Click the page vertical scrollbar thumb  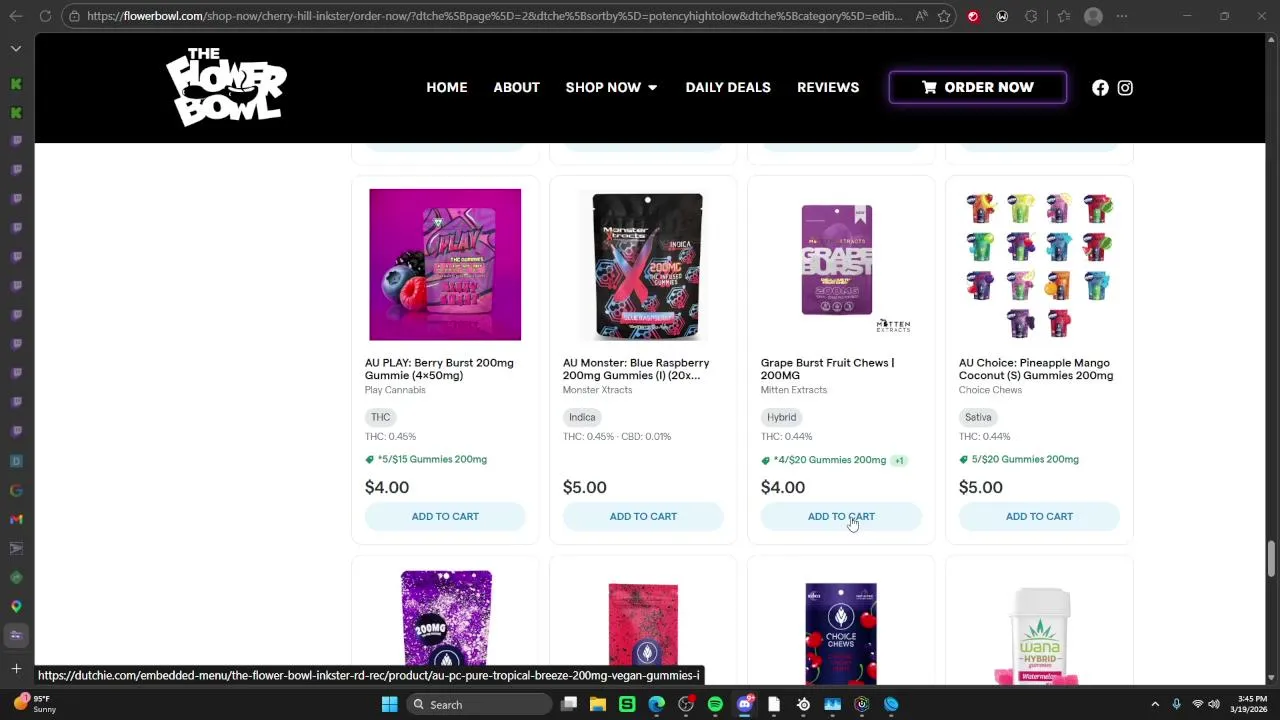point(1272,560)
